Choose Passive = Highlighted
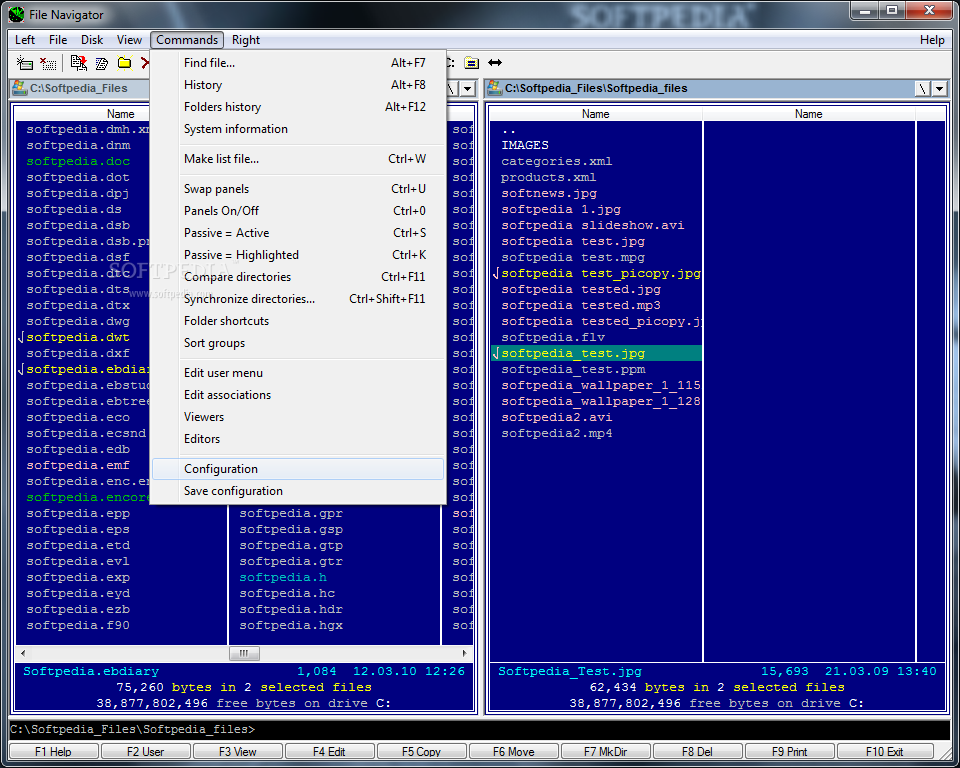The image size is (960, 768). point(298,255)
